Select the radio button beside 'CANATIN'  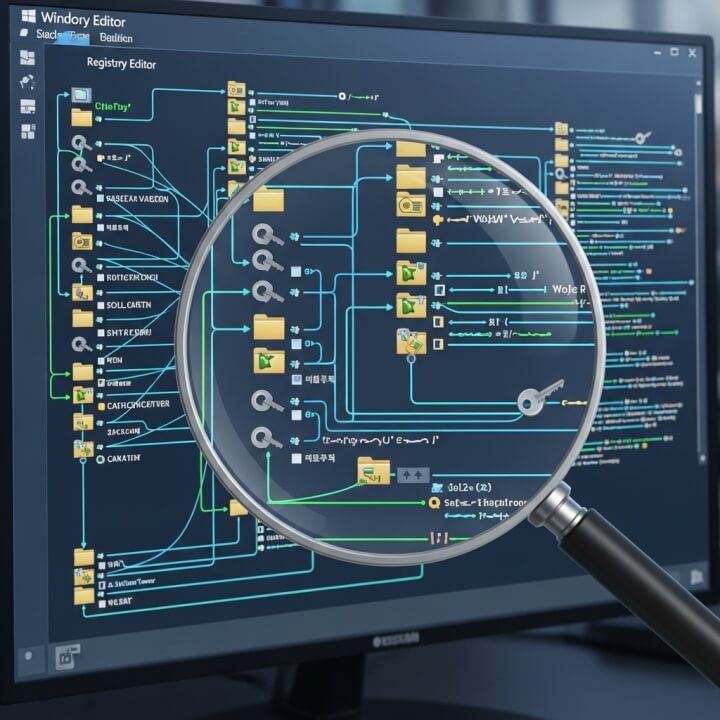[99, 458]
